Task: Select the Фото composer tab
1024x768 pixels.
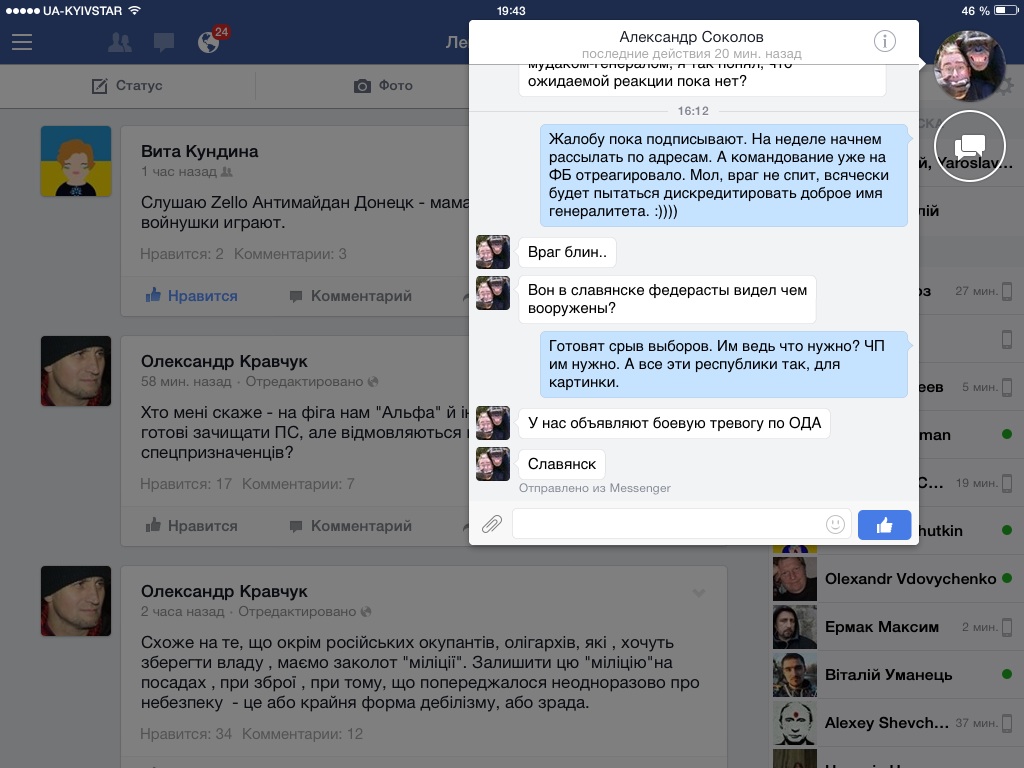Action: tap(383, 86)
